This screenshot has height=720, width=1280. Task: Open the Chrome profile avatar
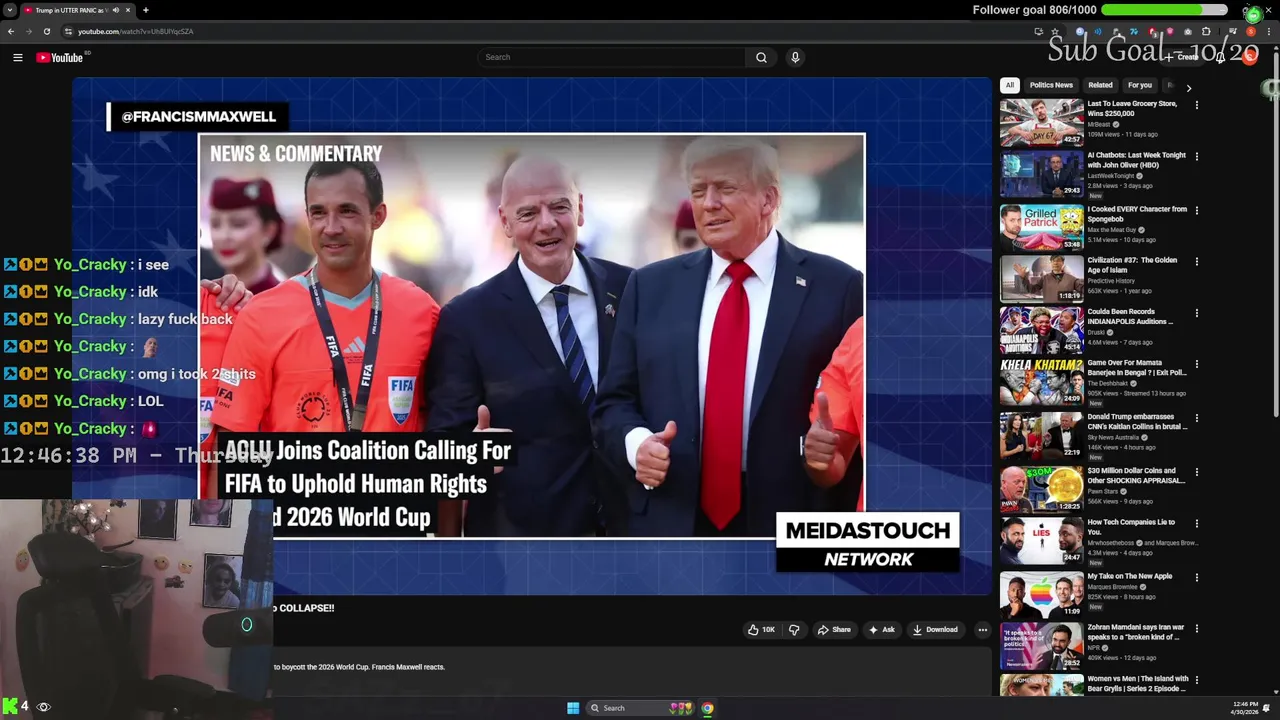pos(1252,31)
